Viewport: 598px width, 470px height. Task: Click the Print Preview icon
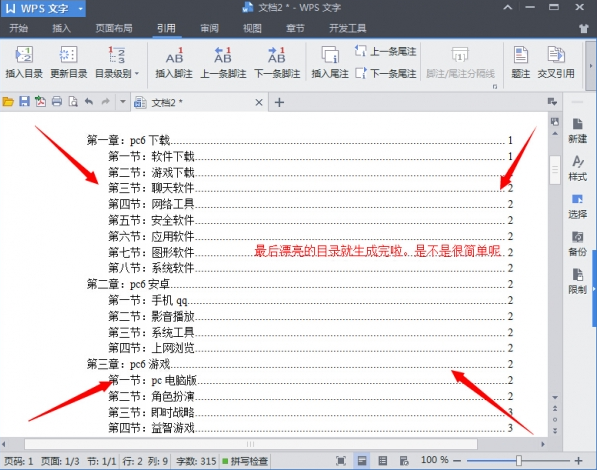pos(73,102)
